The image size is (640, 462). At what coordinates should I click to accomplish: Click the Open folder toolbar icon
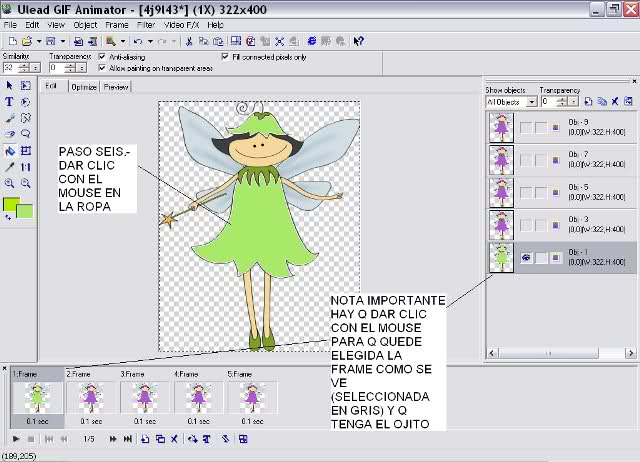(x=27, y=41)
